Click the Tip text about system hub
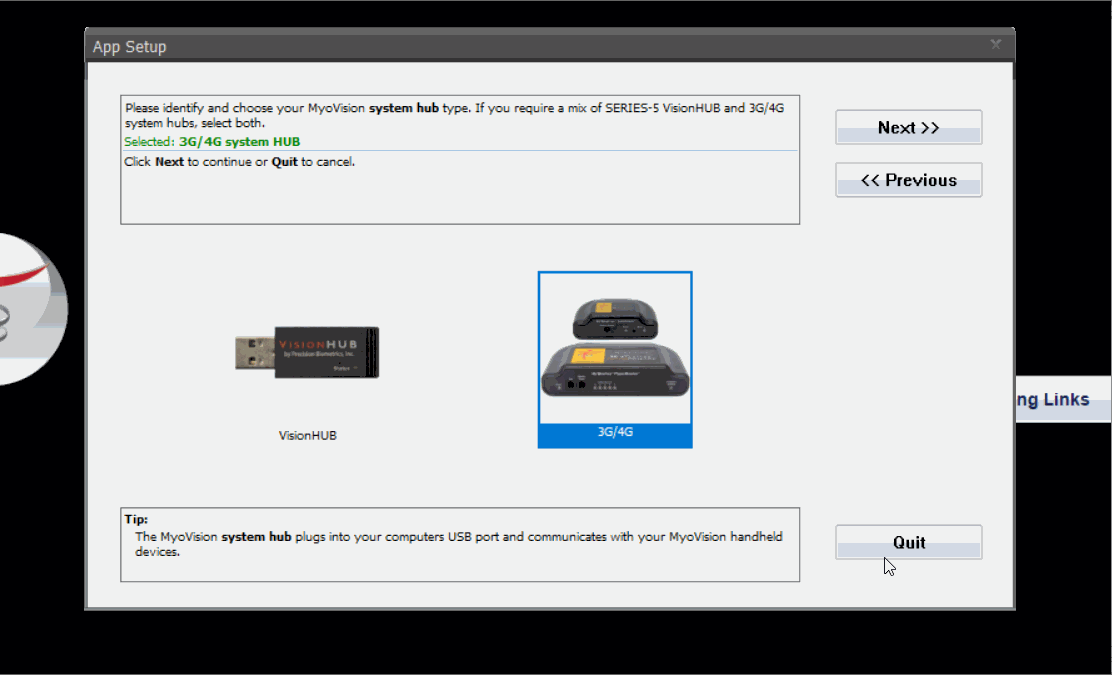 pyautogui.click(x=459, y=544)
